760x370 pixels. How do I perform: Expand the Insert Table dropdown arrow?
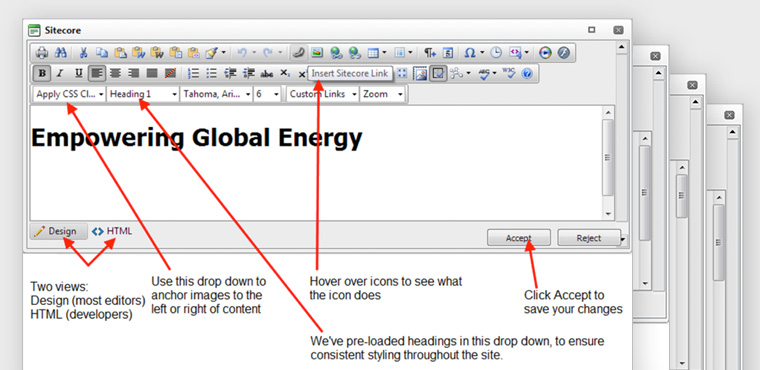point(384,52)
